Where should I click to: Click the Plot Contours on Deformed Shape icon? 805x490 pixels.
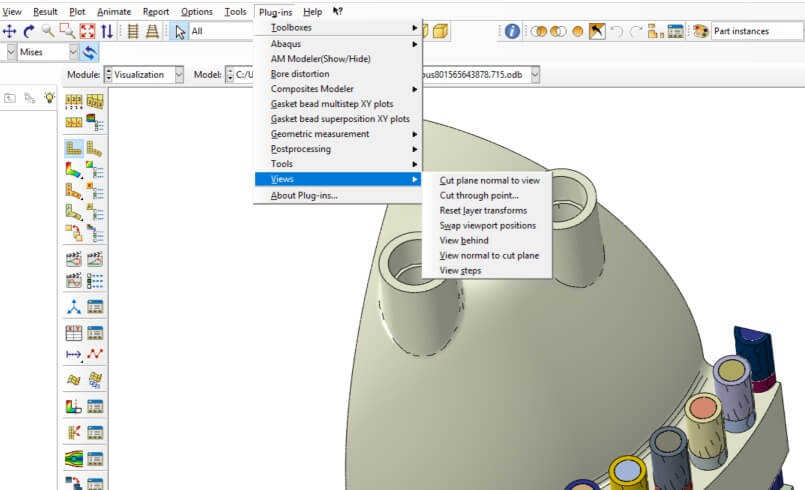[74, 170]
